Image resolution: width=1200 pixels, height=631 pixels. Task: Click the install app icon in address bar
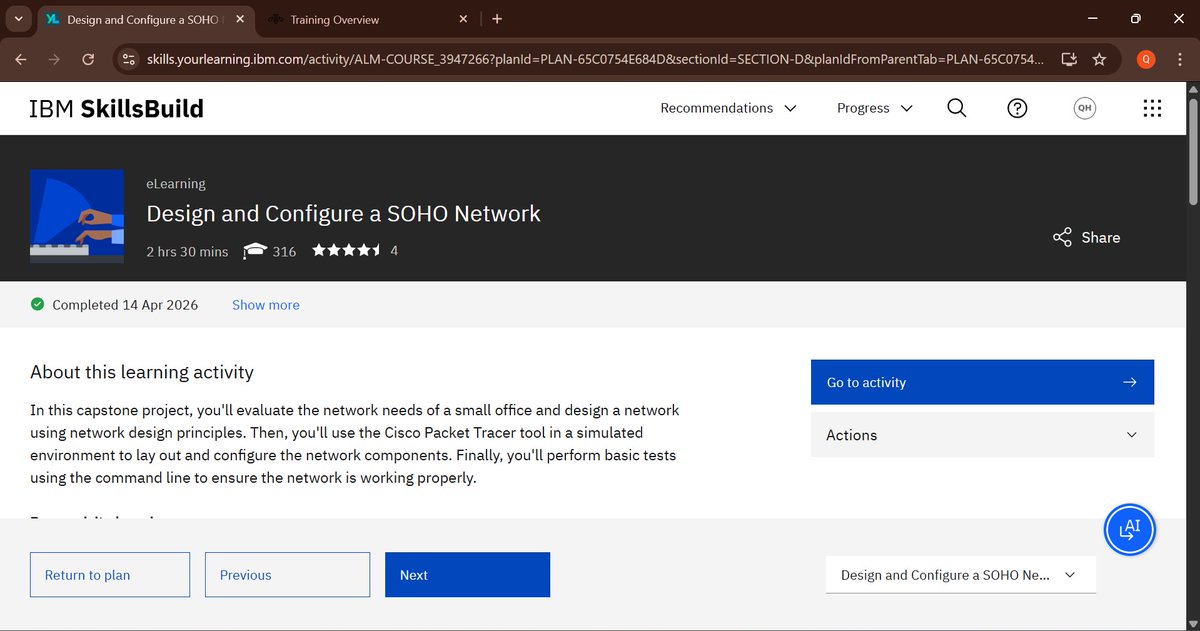[x=1068, y=59]
